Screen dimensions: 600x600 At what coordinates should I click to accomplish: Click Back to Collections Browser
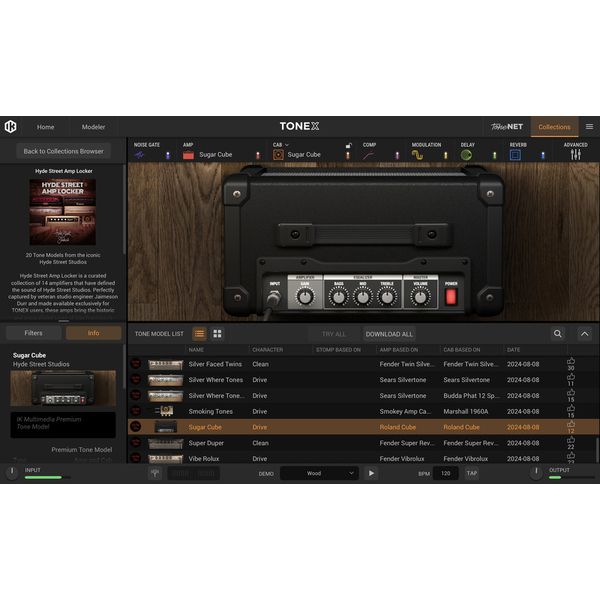coord(64,151)
